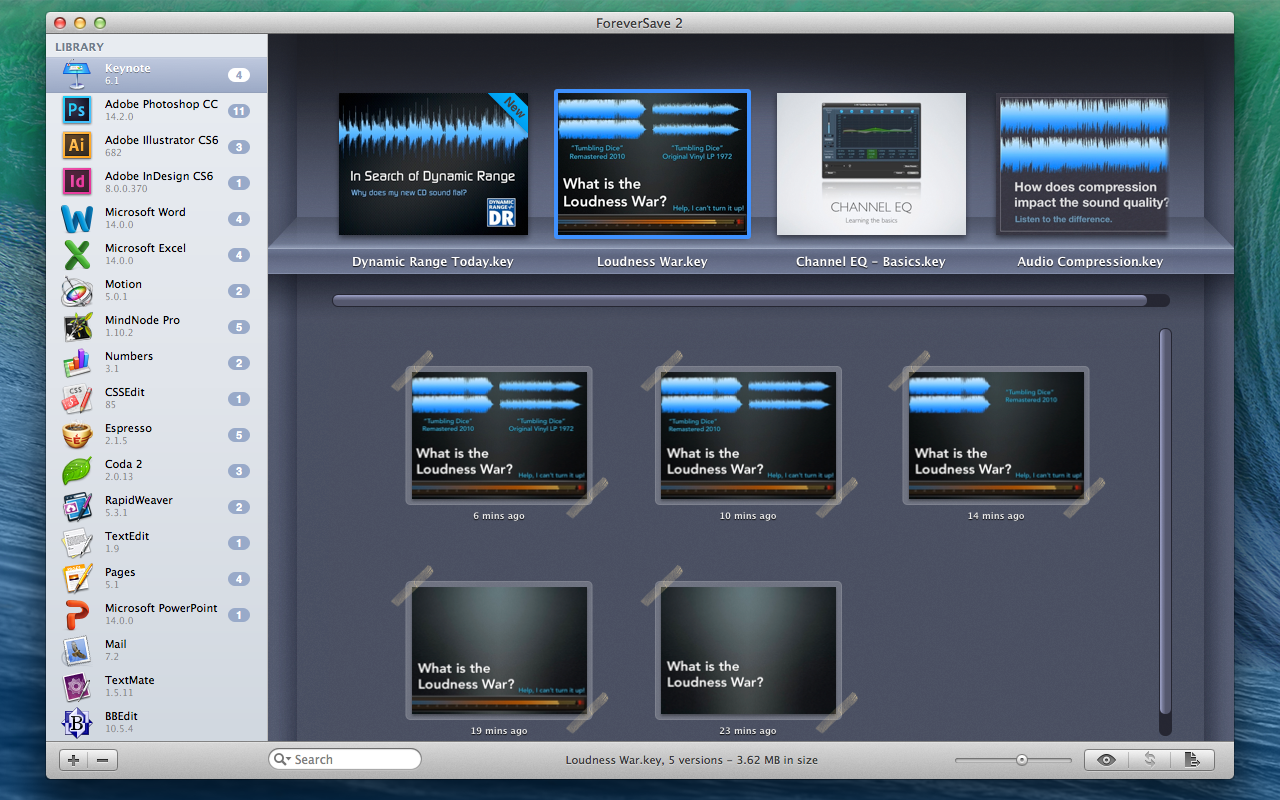Select the Mail app icon
Screen dimensions: 1280x800
tap(77, 651)
